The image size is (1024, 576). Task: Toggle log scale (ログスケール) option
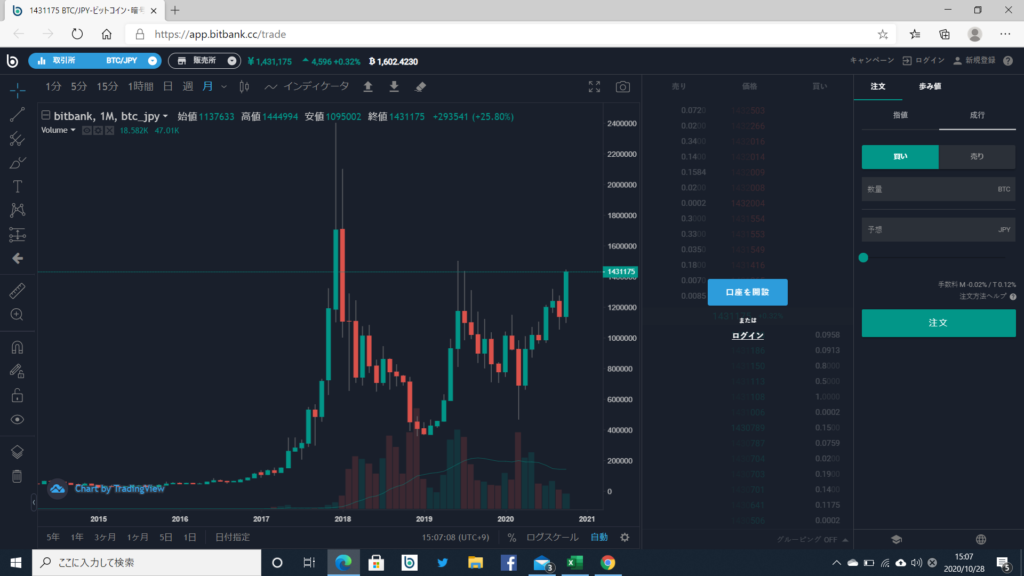tap(552, 537)
